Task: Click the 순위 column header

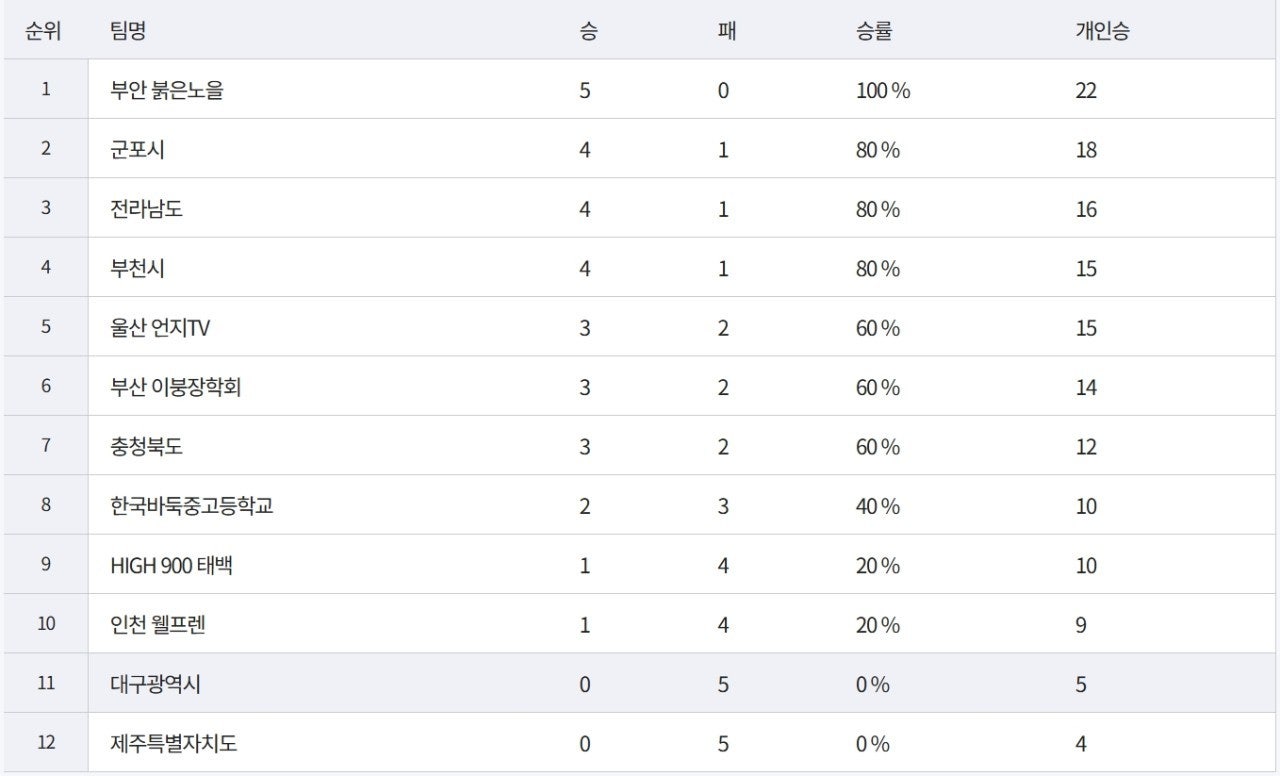Action: point(45,31)
